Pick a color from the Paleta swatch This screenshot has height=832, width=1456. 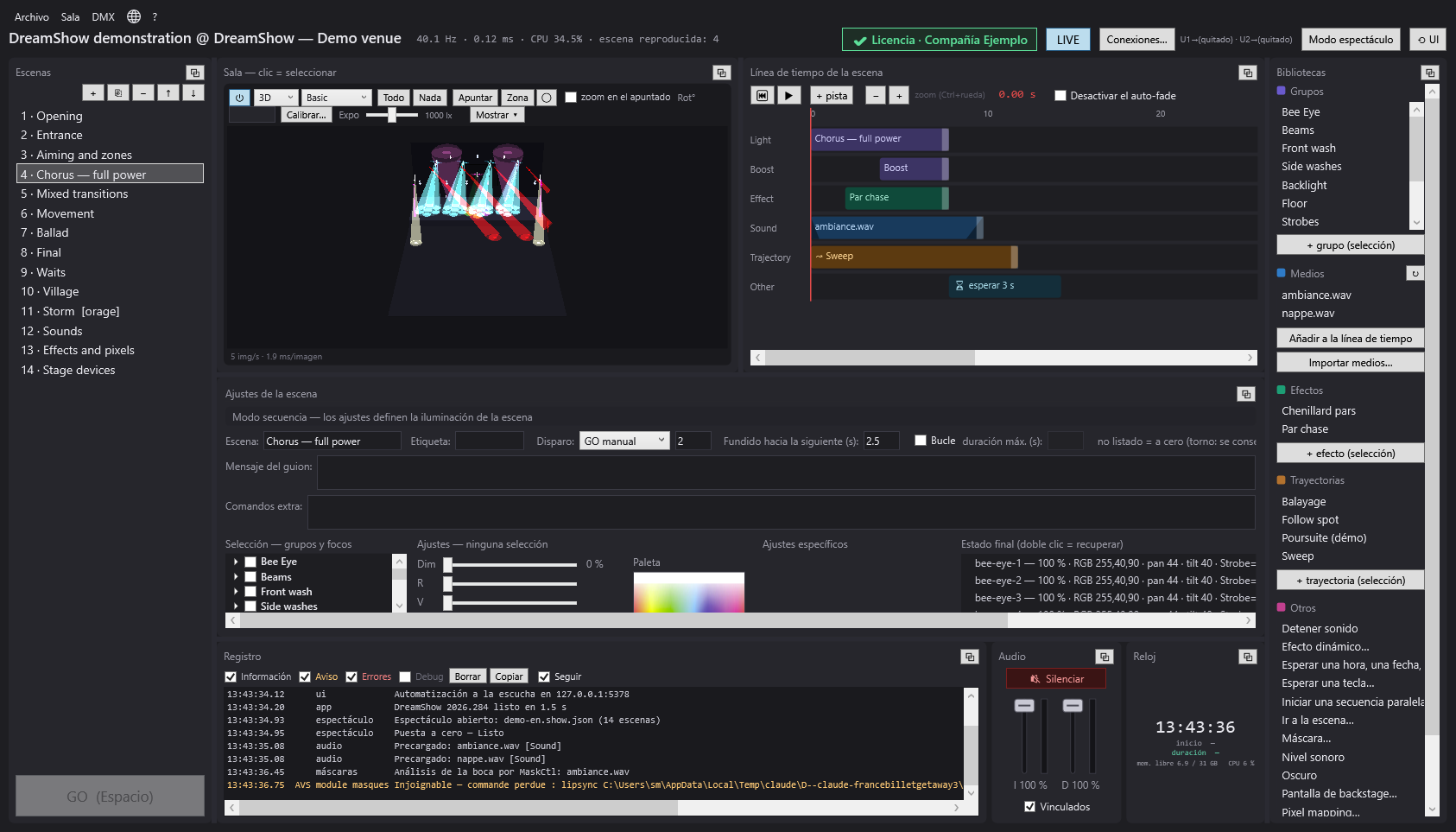pos(688,593)
